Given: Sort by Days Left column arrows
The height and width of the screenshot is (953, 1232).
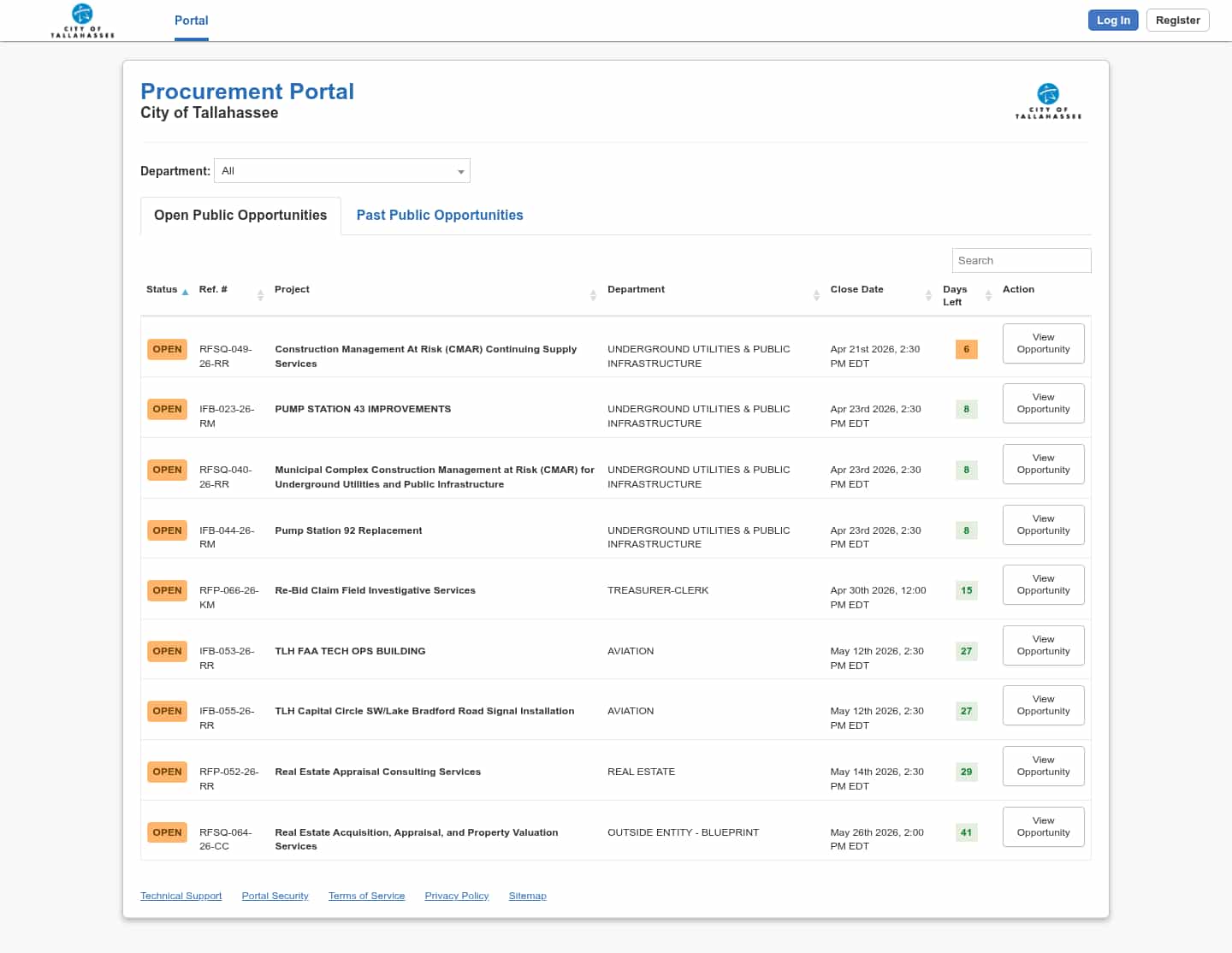Looking at the screenshot, I should [988, 295].
